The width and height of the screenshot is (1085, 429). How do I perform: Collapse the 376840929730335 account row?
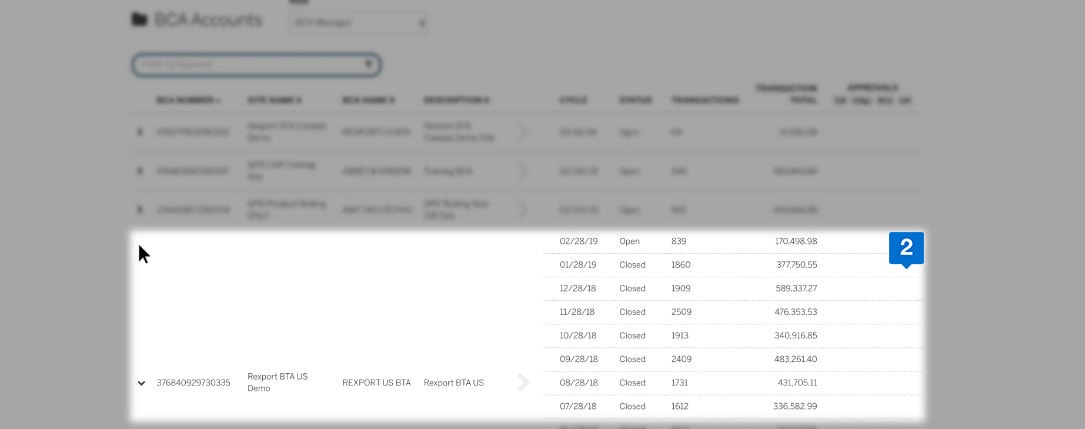(141, 383)
